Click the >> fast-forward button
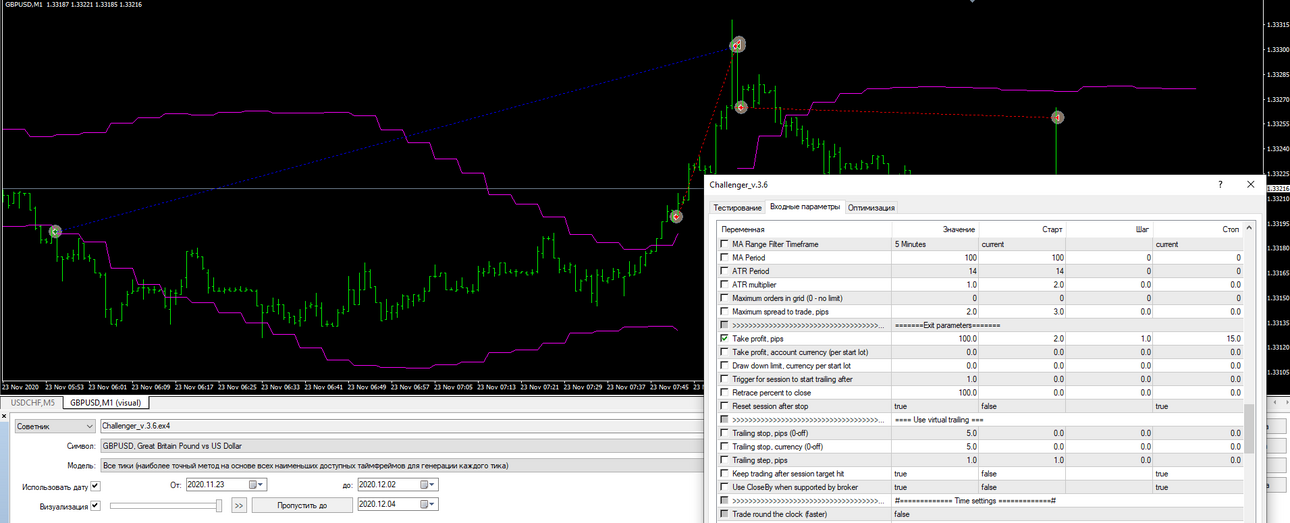Screen dimensions: 1290x523 click(239, 506)
